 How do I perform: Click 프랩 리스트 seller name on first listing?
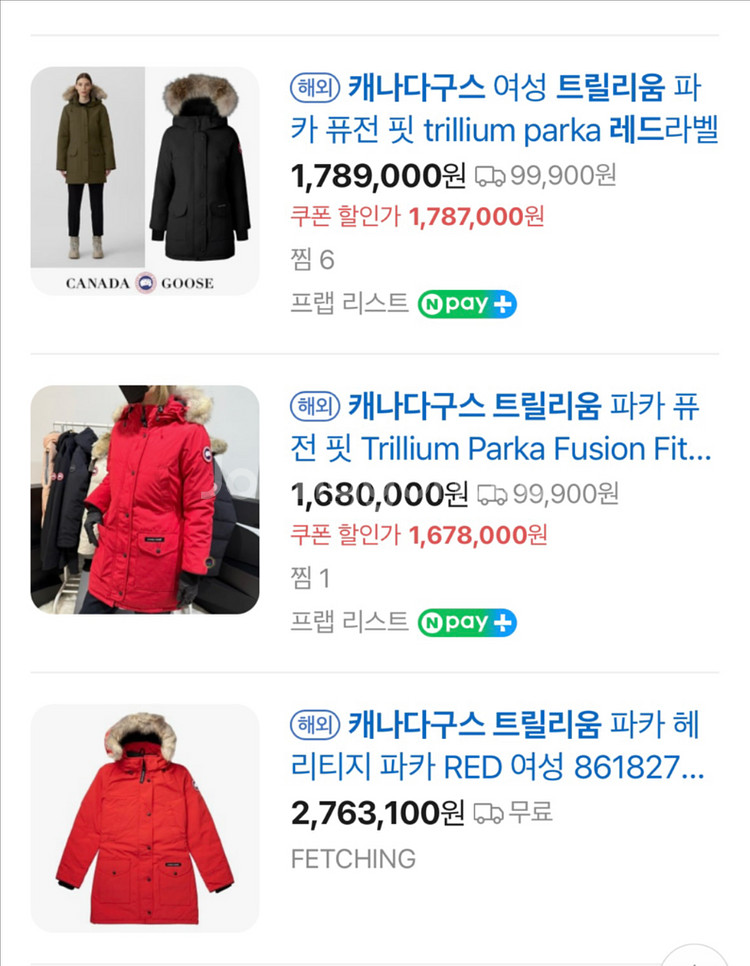point(349,303)
